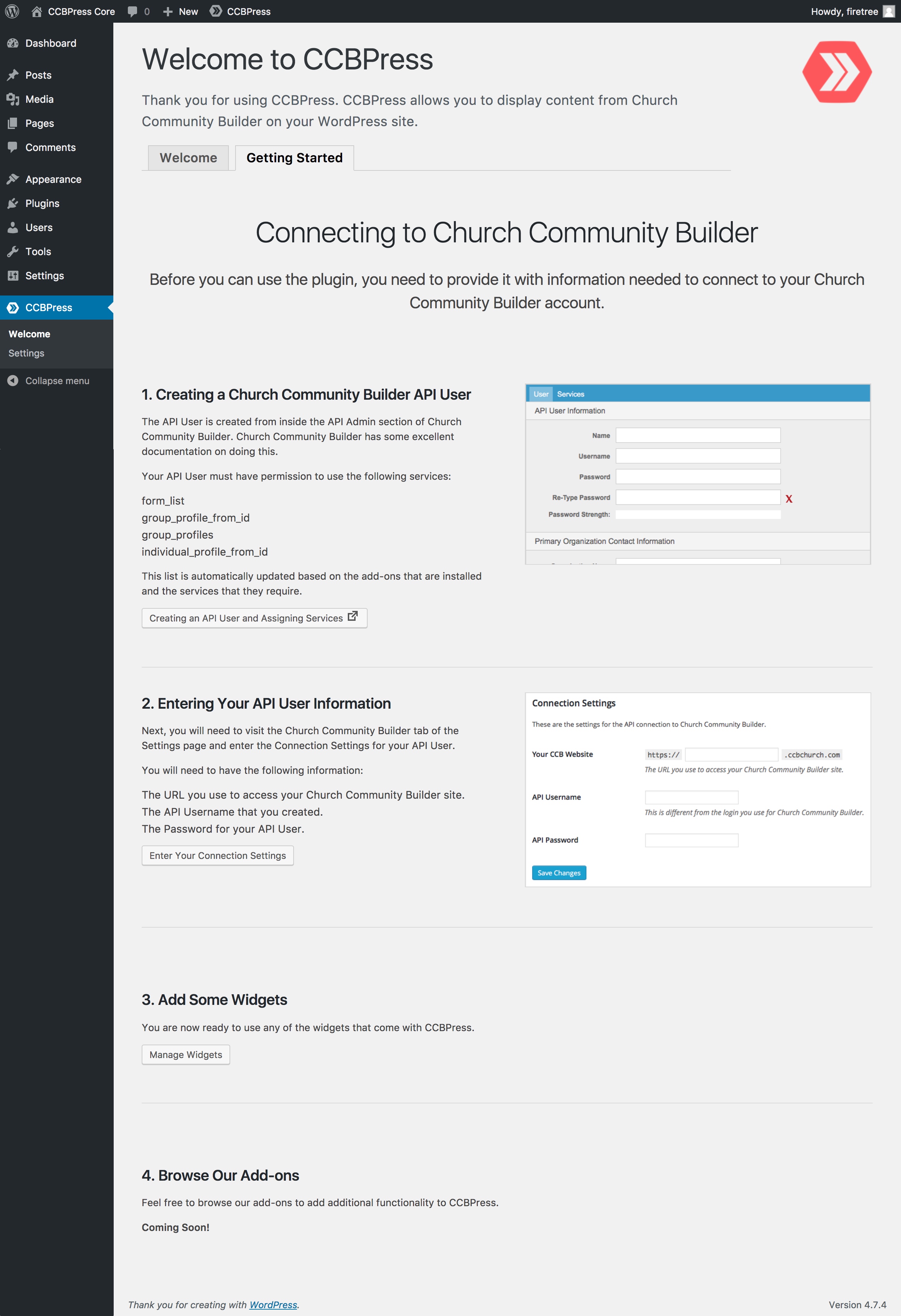This screenshot has width=901, height=1316.
Task: Click the external link icon on API User button
Action: click(353, 616)
